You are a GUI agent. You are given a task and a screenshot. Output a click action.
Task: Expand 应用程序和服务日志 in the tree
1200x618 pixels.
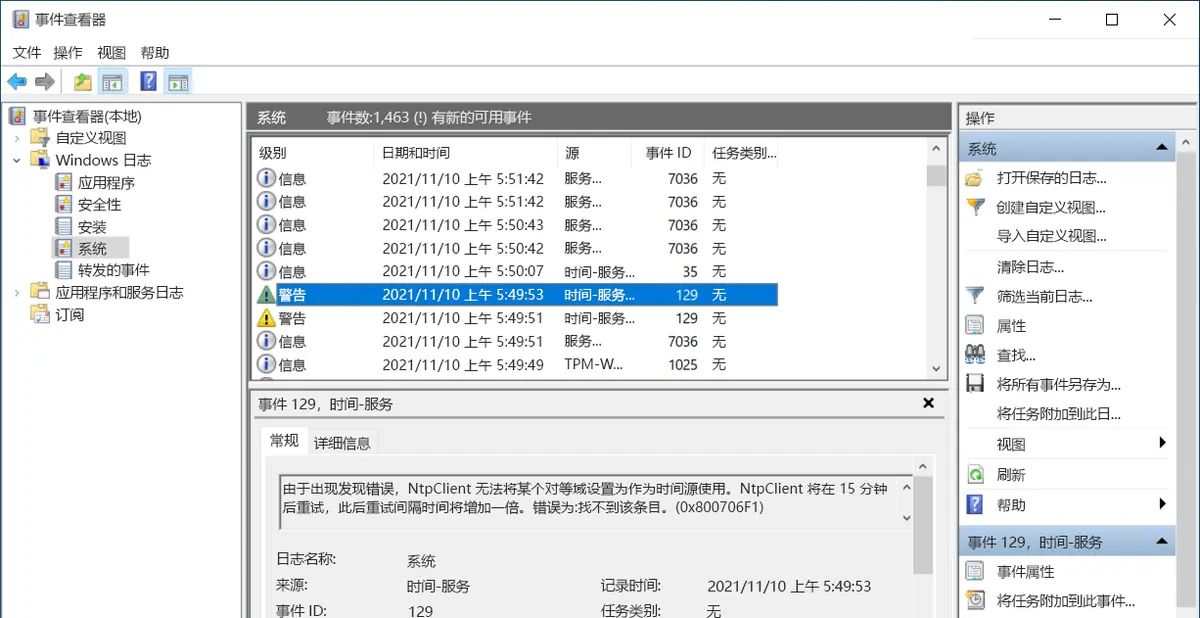[x=16, y=291]
